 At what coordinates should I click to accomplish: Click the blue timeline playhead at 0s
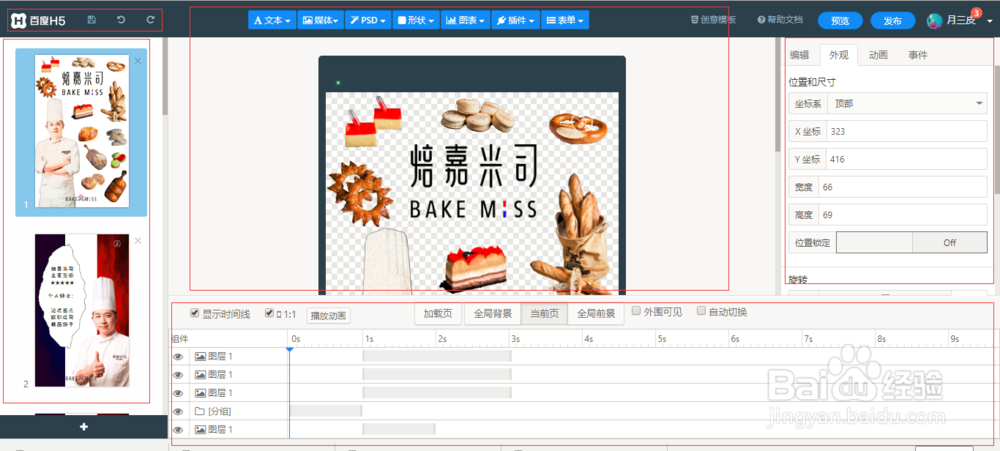click(289, 349)
